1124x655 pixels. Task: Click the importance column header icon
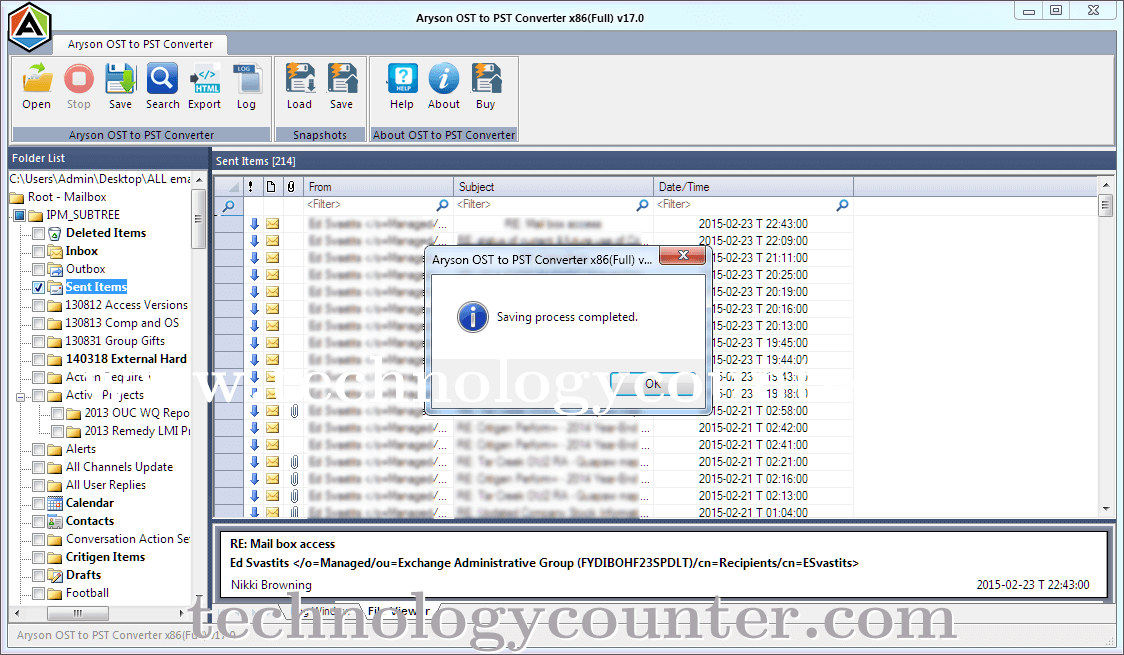click(x=250, y=187)
